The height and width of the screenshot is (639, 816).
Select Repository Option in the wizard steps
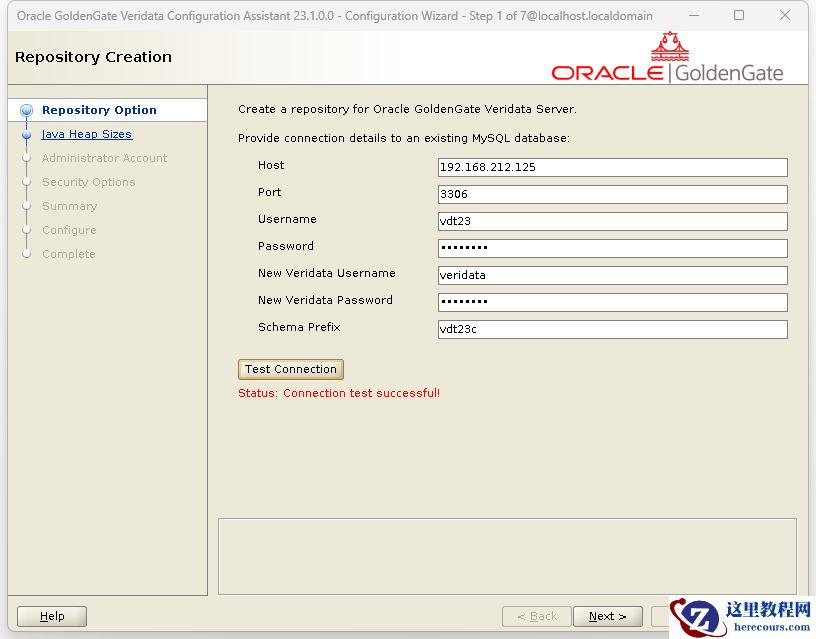[x=99, y=110]
